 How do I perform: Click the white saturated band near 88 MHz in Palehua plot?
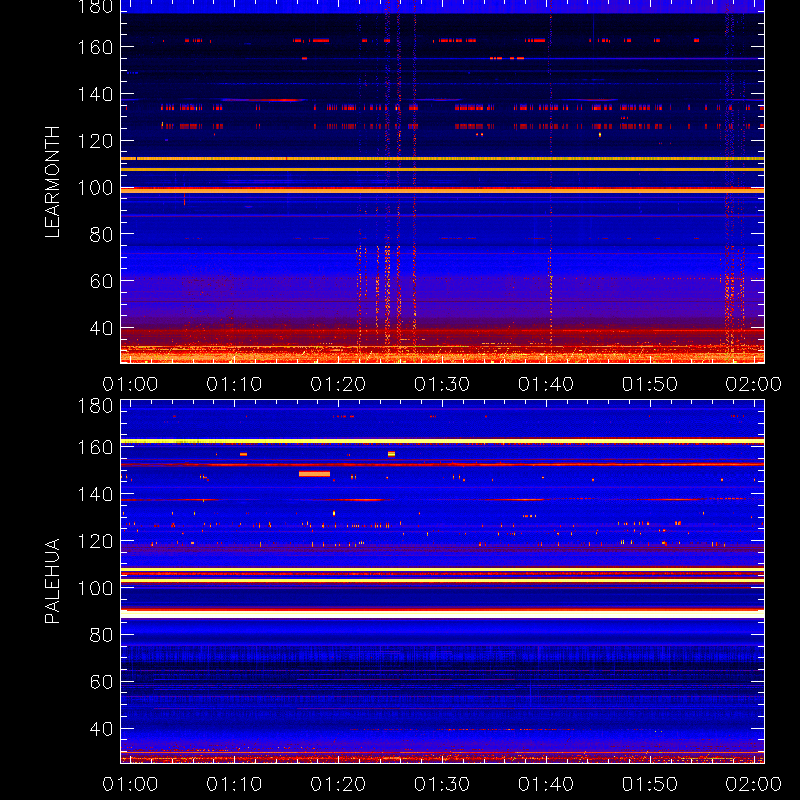pos(442,614)
